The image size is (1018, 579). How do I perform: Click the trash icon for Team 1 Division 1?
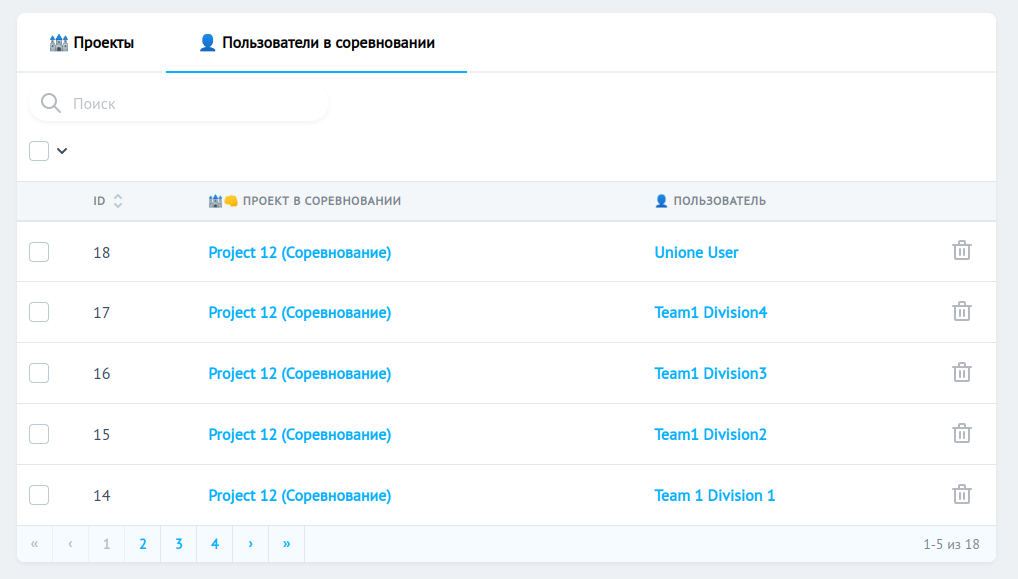click(962, 494)
